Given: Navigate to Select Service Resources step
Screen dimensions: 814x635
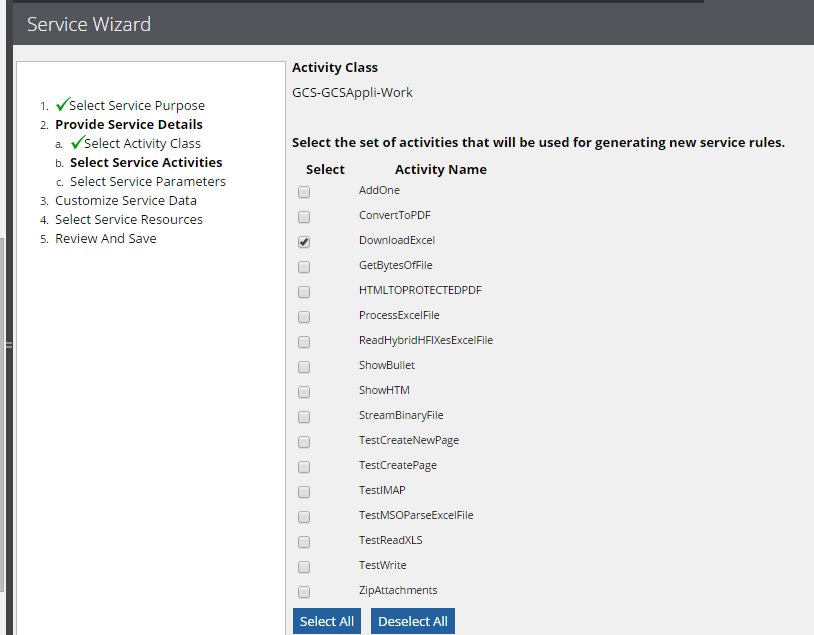Looking at the screenshot, I should [128, 219].
